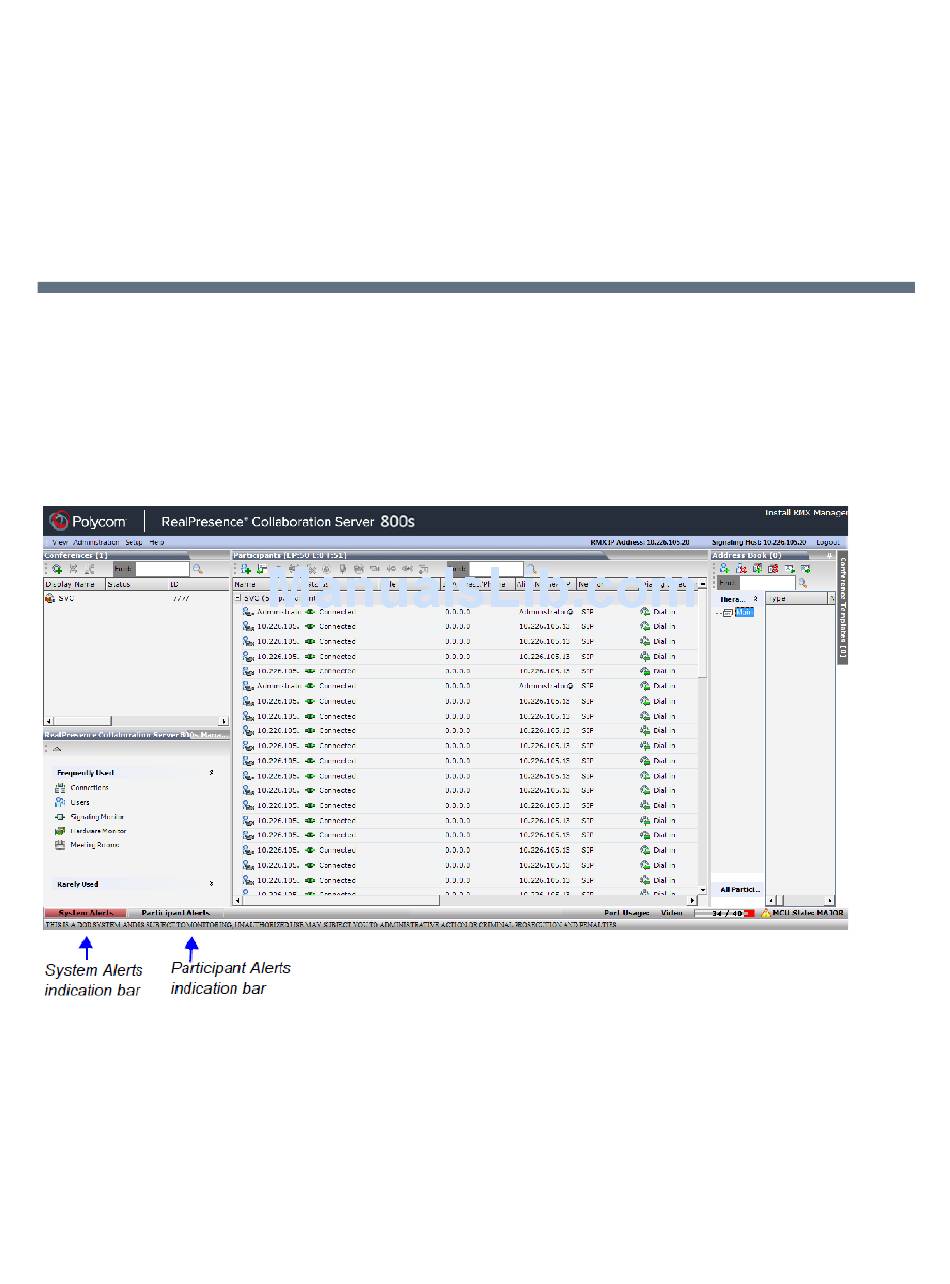950x1284 pixels.
Task: Open Meeting Rooms in Frequently Used list
Action: point(95,845)
